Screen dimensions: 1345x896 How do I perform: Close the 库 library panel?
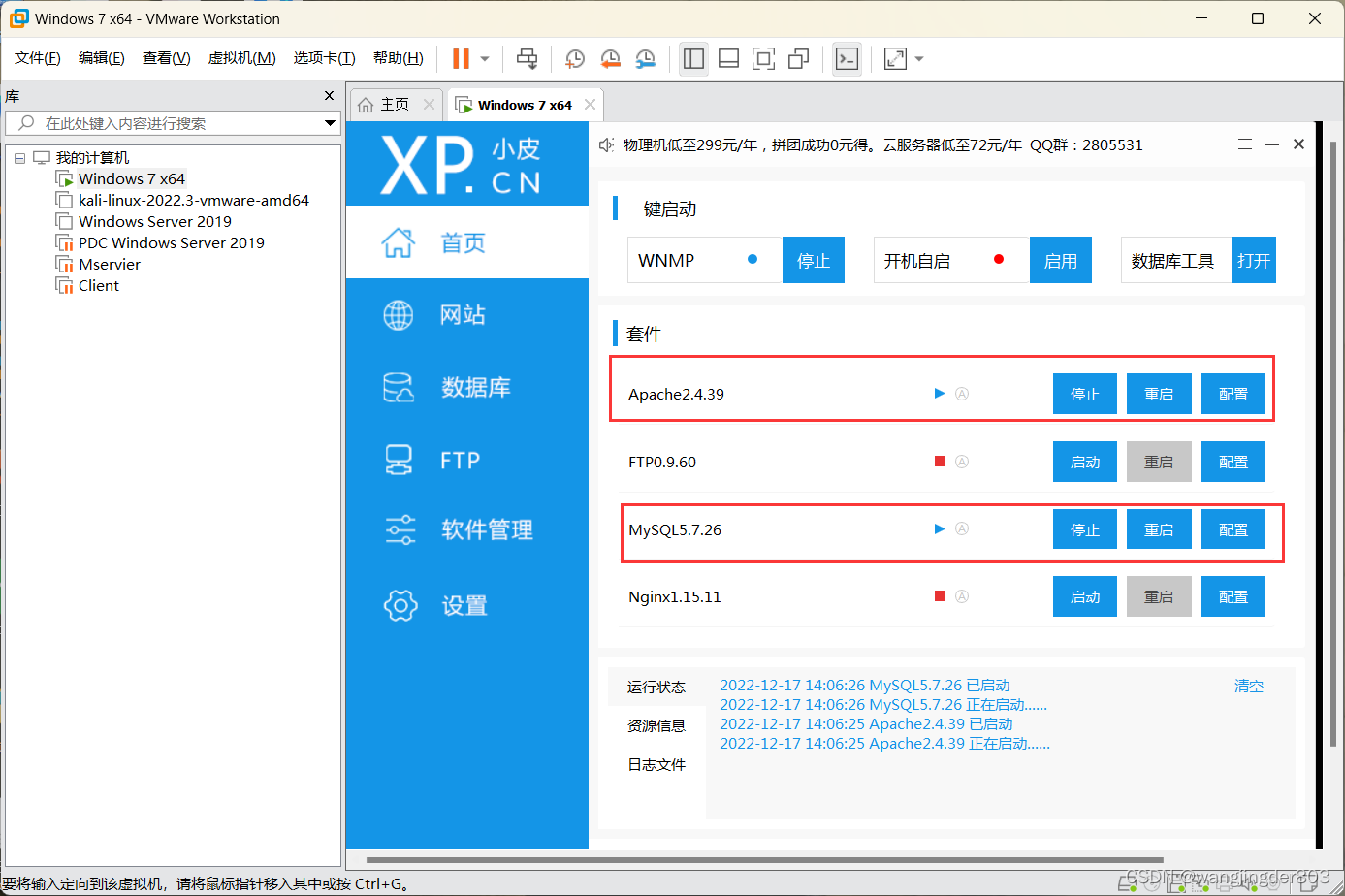coord(329,96)
